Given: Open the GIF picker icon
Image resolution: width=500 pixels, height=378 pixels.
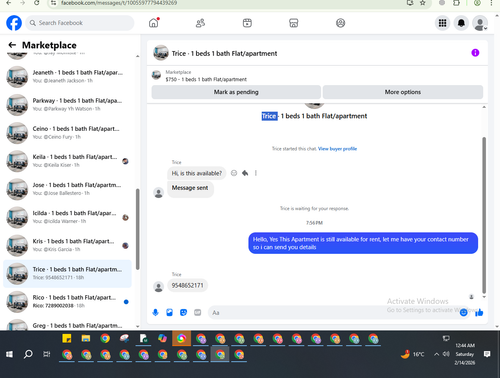Looking at the screenshot, I should (x=198, y=312).
